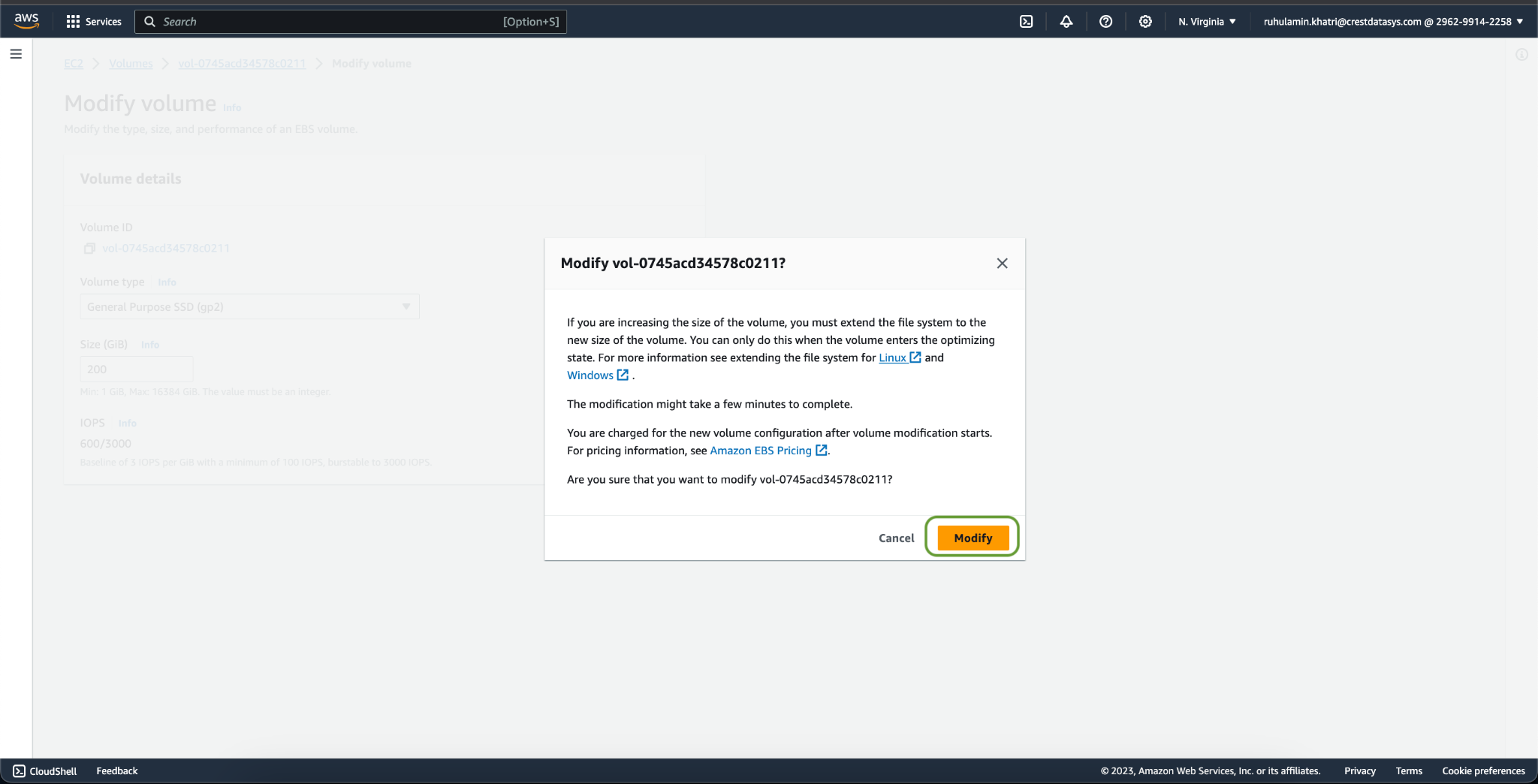Click Info link next to Modify volume heading
The image size is (1538, 784).
coord(232,107)
